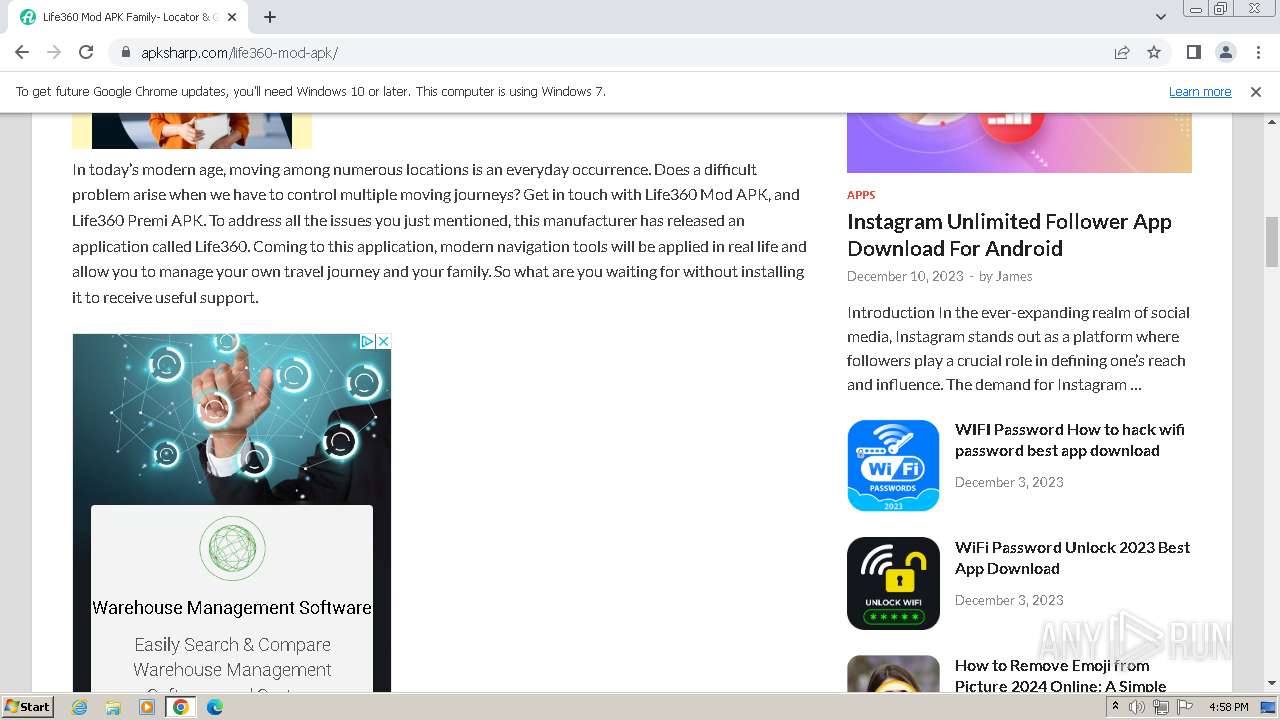Click the page vertical scrollbar thumb
The height and width of the screenshot is (720, 1280).
click(1272, 242)
